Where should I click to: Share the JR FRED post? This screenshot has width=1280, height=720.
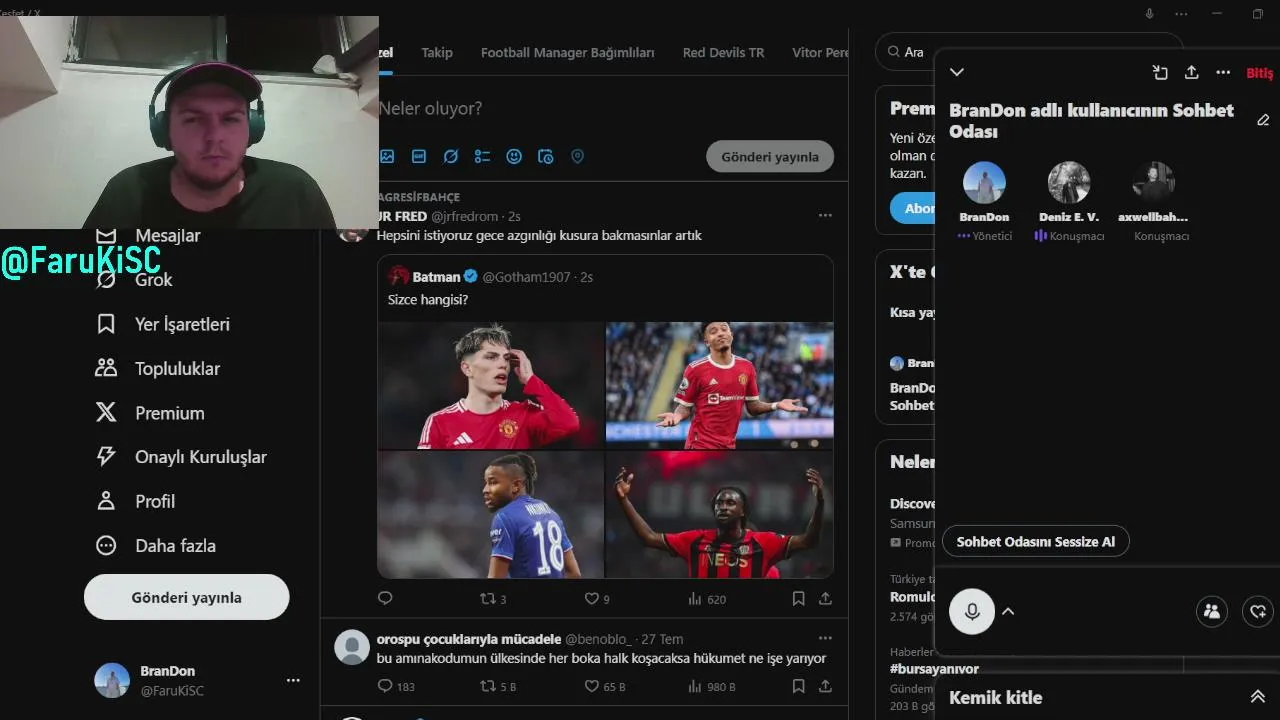(825, 598)
